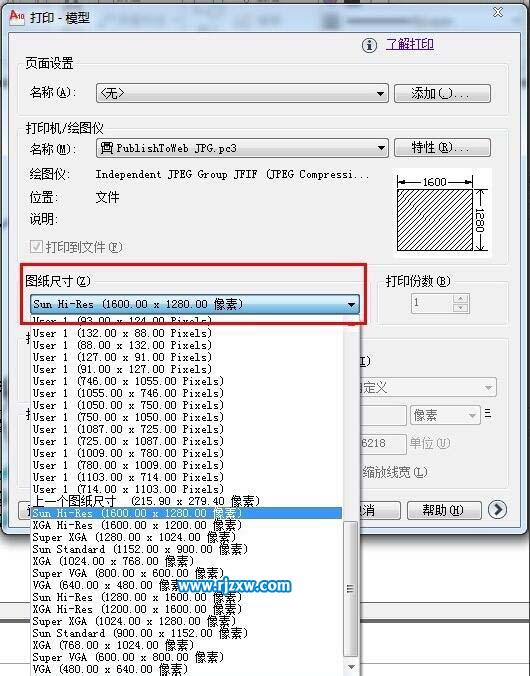Click the AutoCAD icon in title bar
Screen dimensions: 530x676
[16, 17]
